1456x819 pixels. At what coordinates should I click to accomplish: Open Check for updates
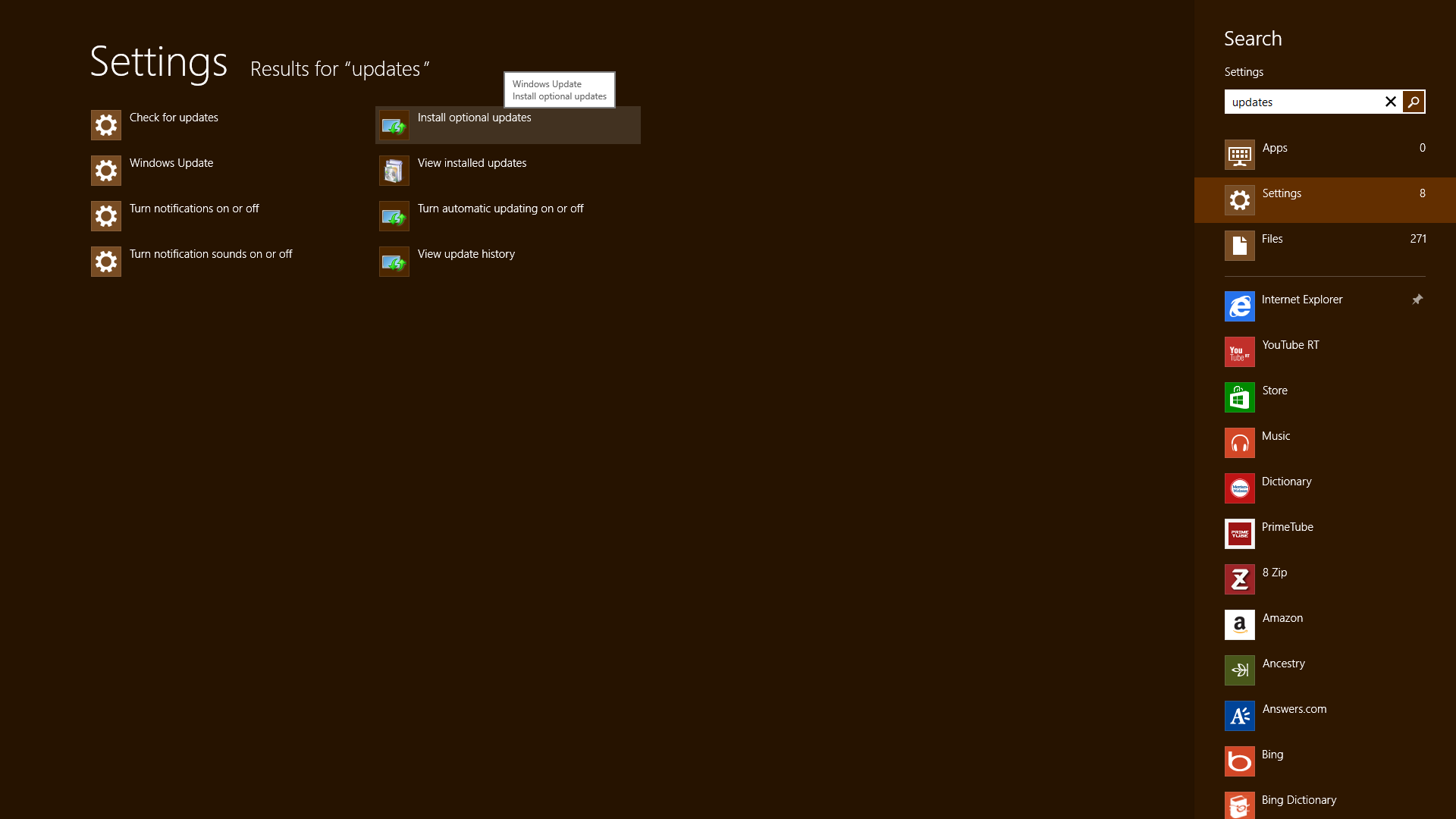(x=173, y=117)
